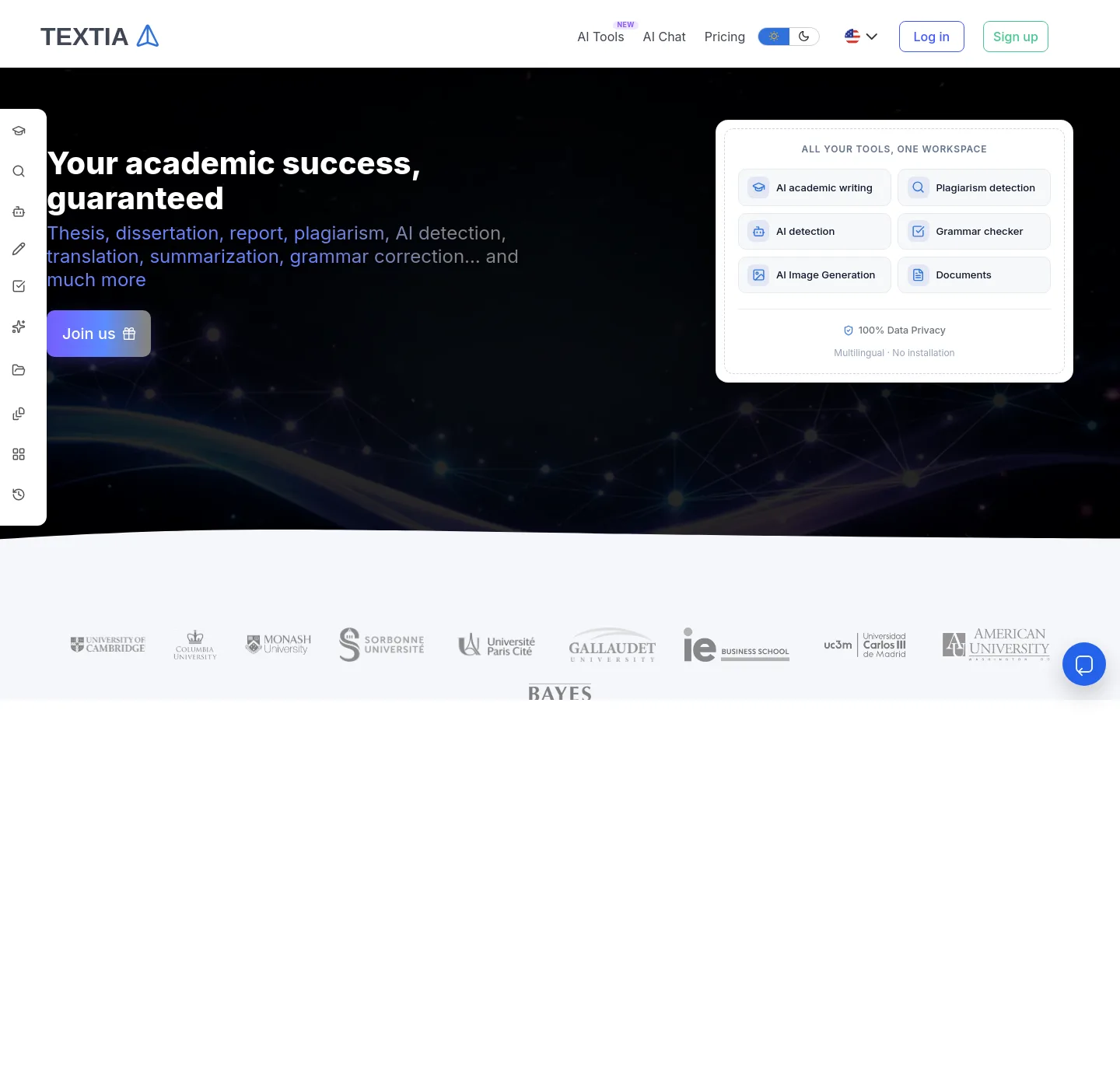Open the Plagiarism detection card

tap(974, 187)
